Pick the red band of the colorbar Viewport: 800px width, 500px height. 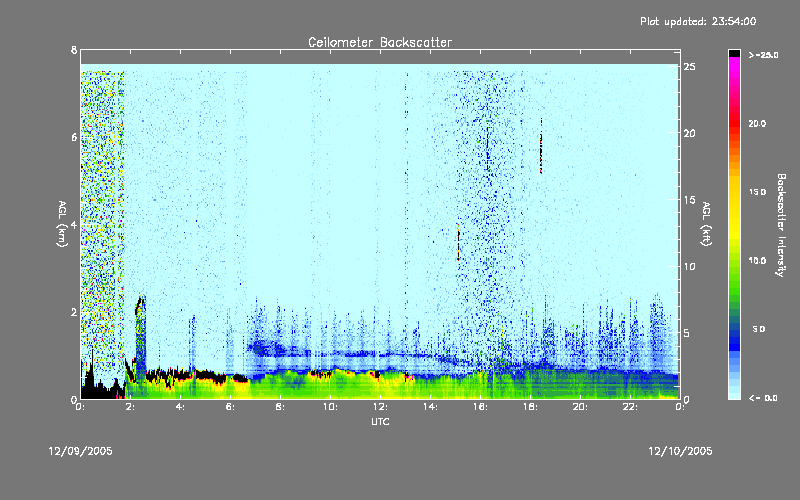click(734, 123)
